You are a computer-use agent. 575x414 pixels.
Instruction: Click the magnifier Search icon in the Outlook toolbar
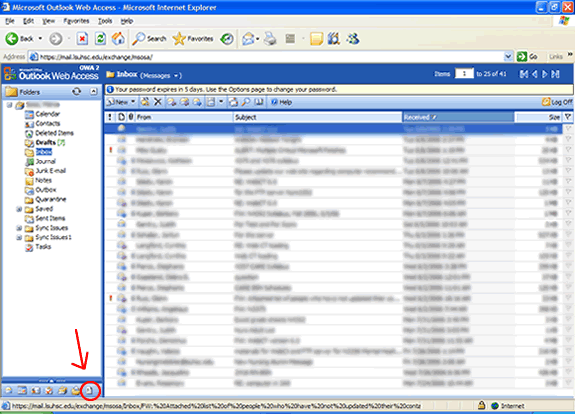(246, 102)
